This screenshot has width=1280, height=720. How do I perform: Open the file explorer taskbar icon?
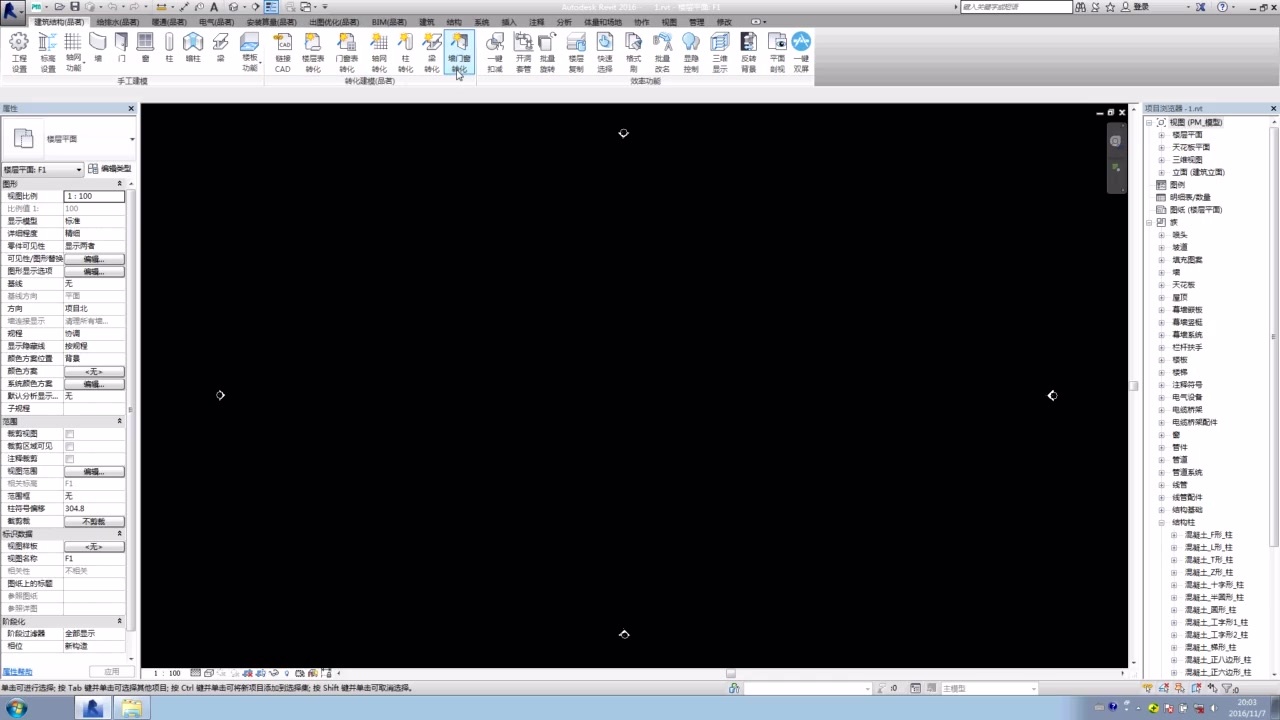(x=132, y=708)
